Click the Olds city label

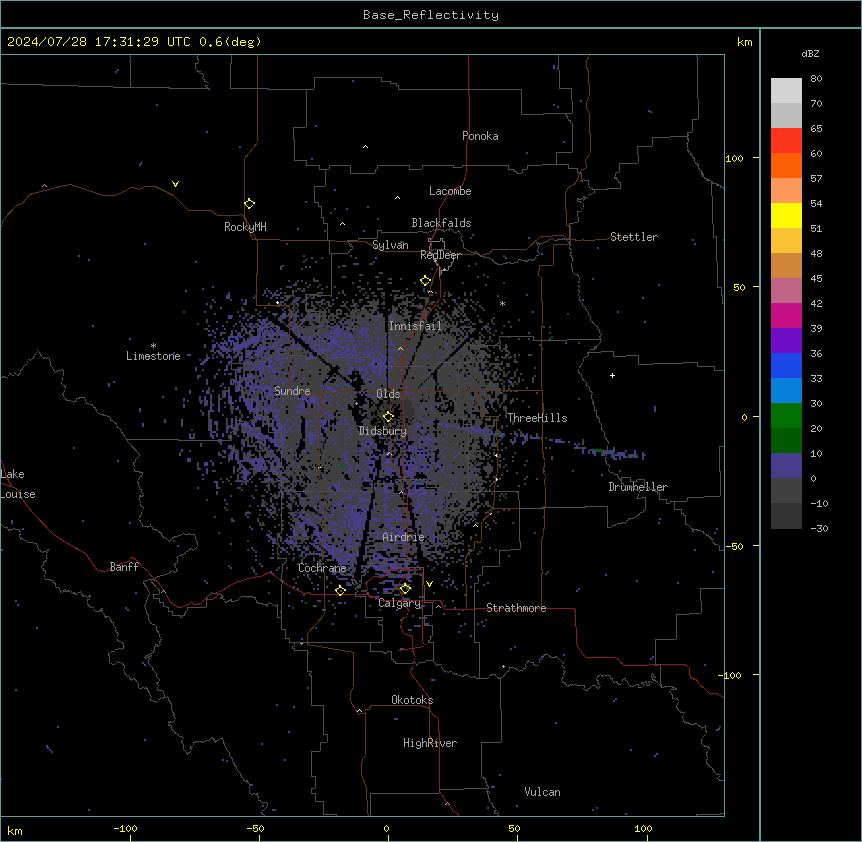[388, 394]
